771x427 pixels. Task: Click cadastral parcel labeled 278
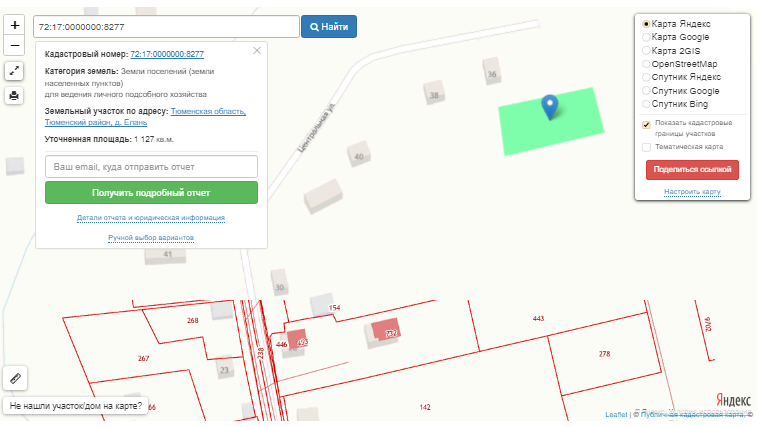(604, 354)
